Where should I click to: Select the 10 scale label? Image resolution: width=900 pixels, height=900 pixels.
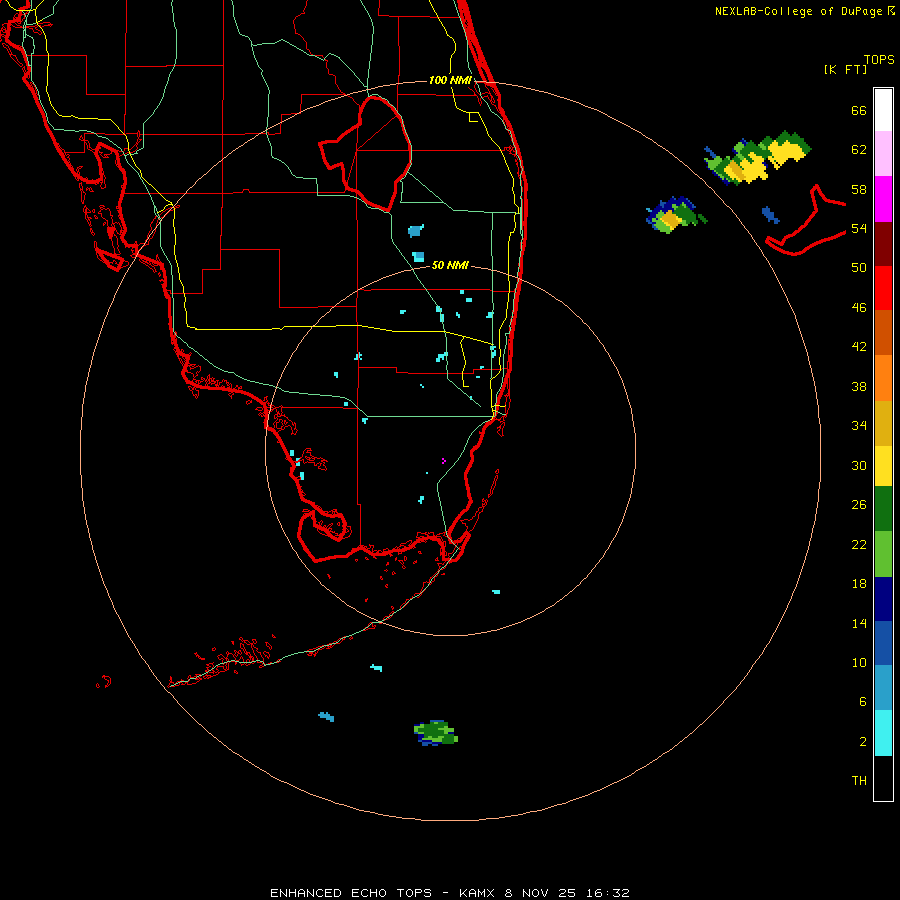click(859, 662)
